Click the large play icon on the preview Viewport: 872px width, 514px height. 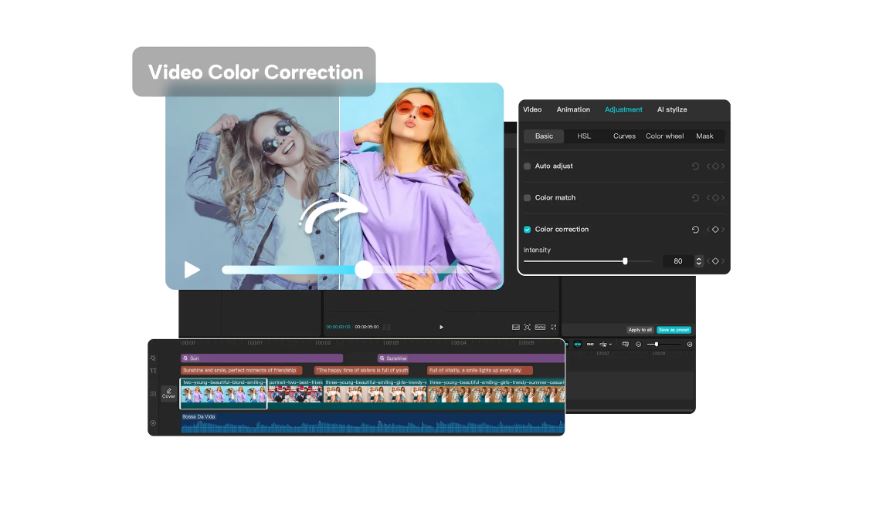pyautogui.click(x=192, y=270)
